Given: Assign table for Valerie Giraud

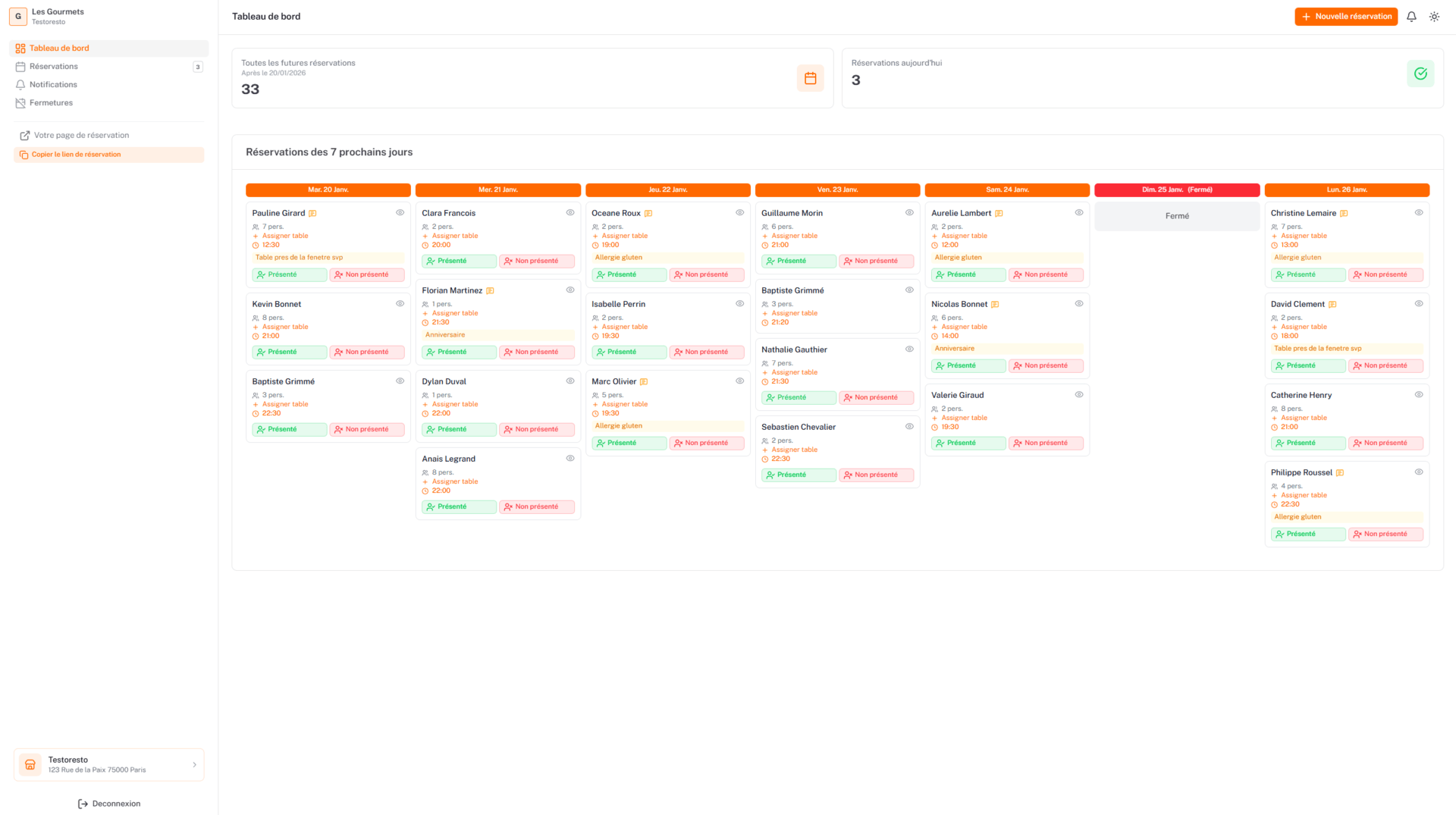Looking at the screenshot, I should point(964,418).
